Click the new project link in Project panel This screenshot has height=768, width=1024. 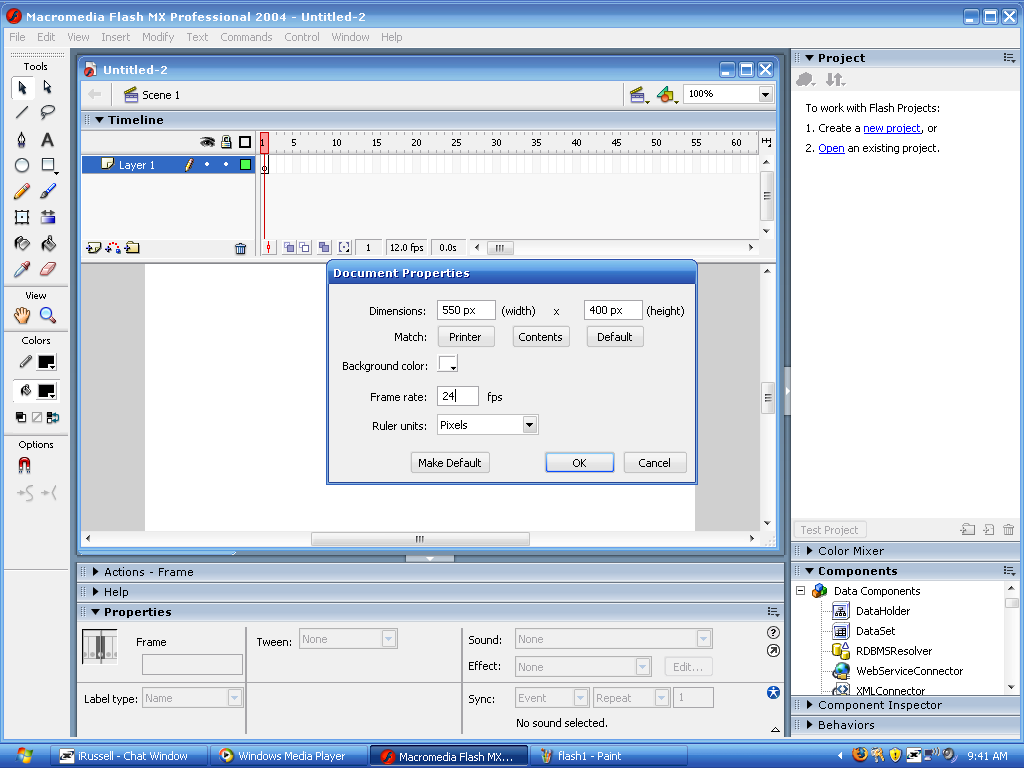tap(891, 128)
